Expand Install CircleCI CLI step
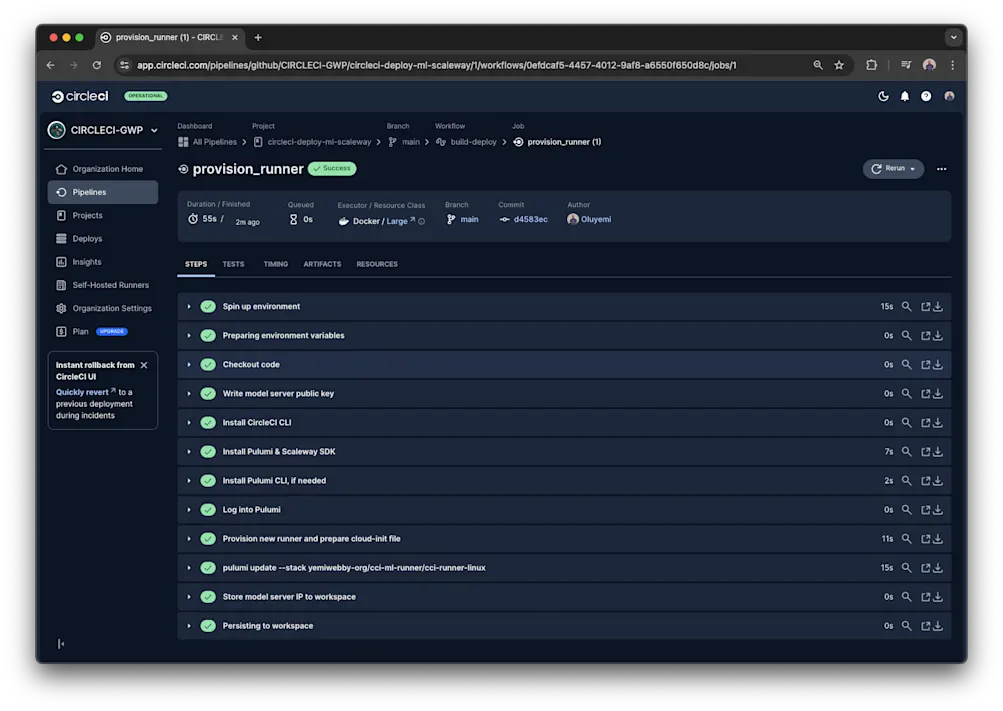The width and height of the screenshot is (1003, 711). [x=189, y=423]
